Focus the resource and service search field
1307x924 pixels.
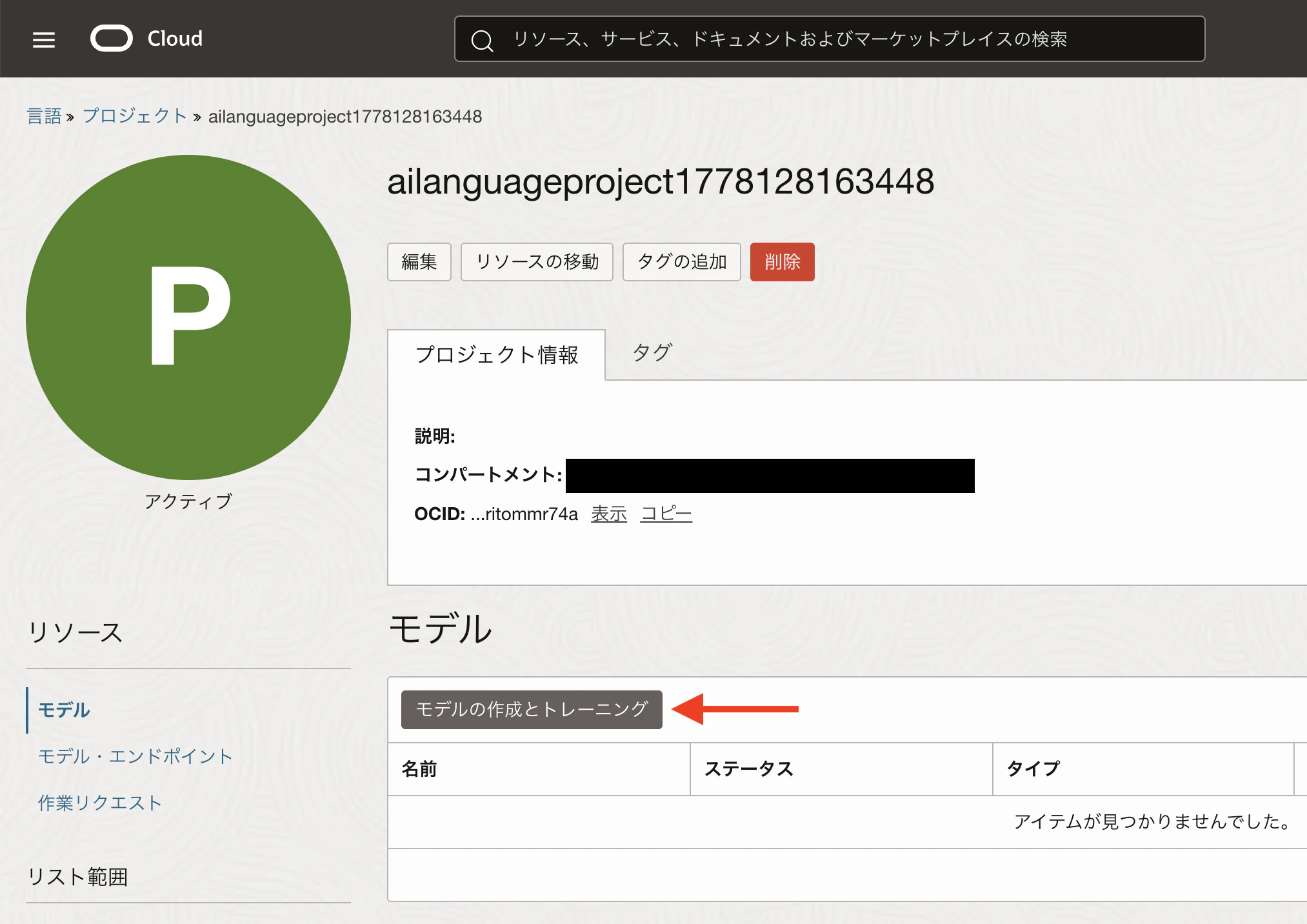pyautogui.click(x=830, y=39)
